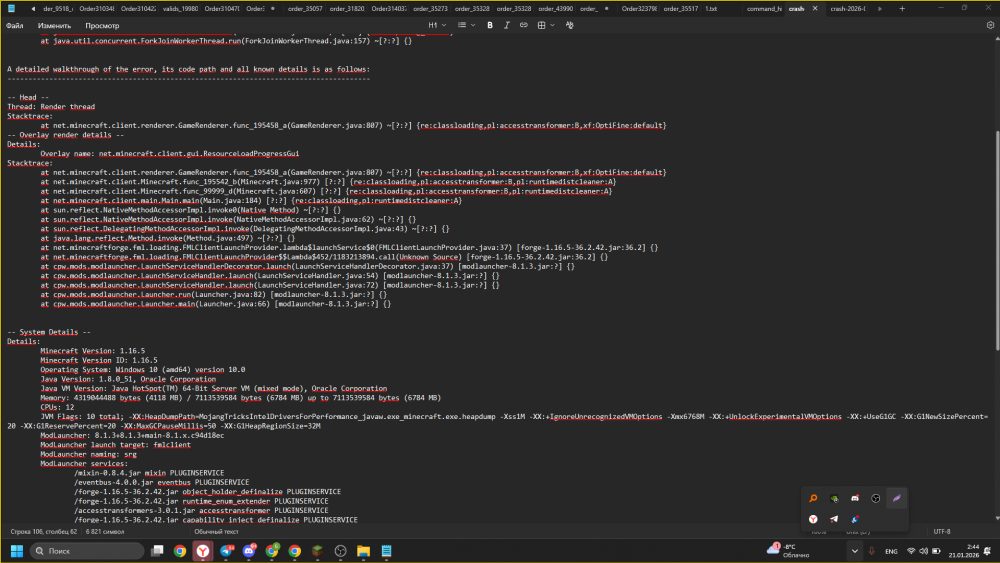Click the Строка 106, столбец 62 status entry
This screenshot has width=1000, height=563.
click(x=43, y=531)
